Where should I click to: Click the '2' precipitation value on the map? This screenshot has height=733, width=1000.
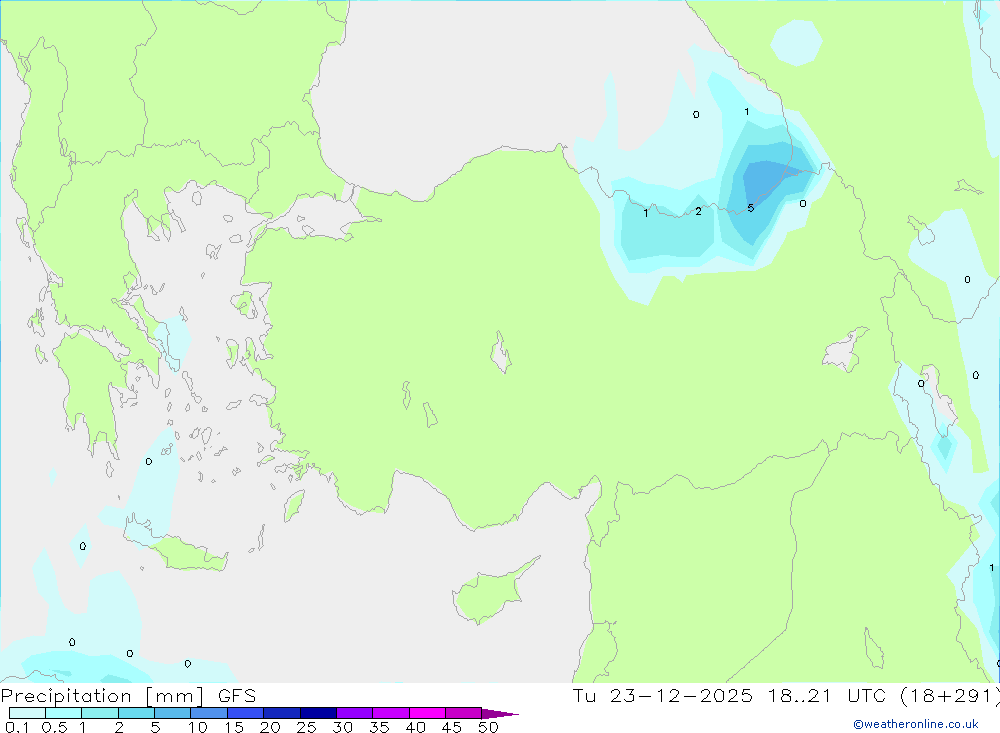[x=698, y=211]
